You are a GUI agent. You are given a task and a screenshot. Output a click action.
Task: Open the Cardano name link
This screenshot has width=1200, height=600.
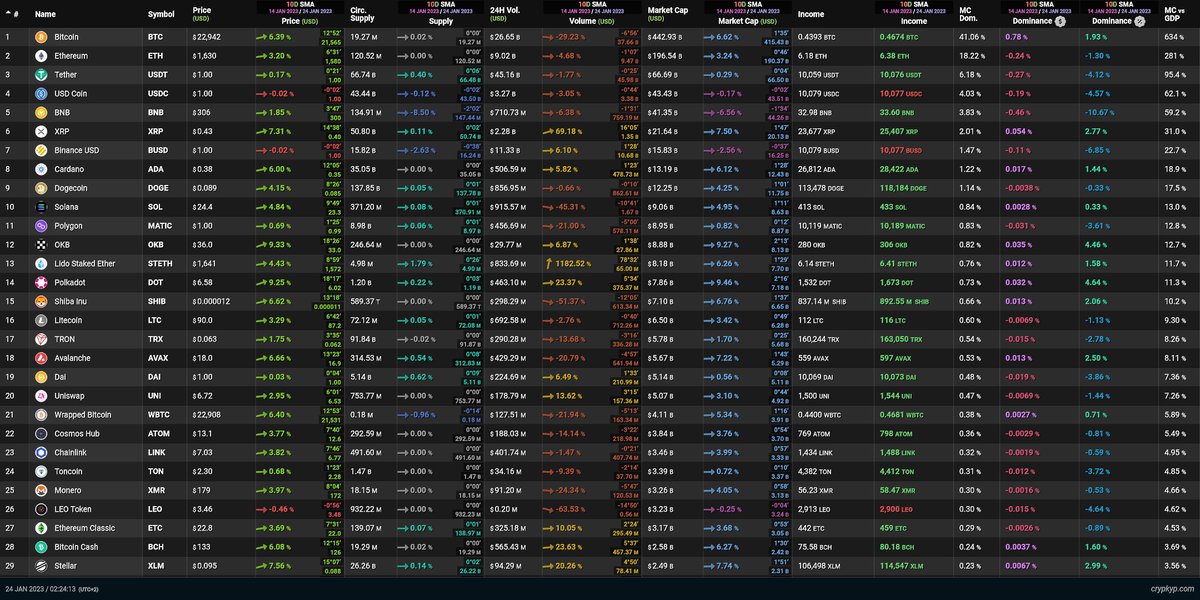pos(69,169)
